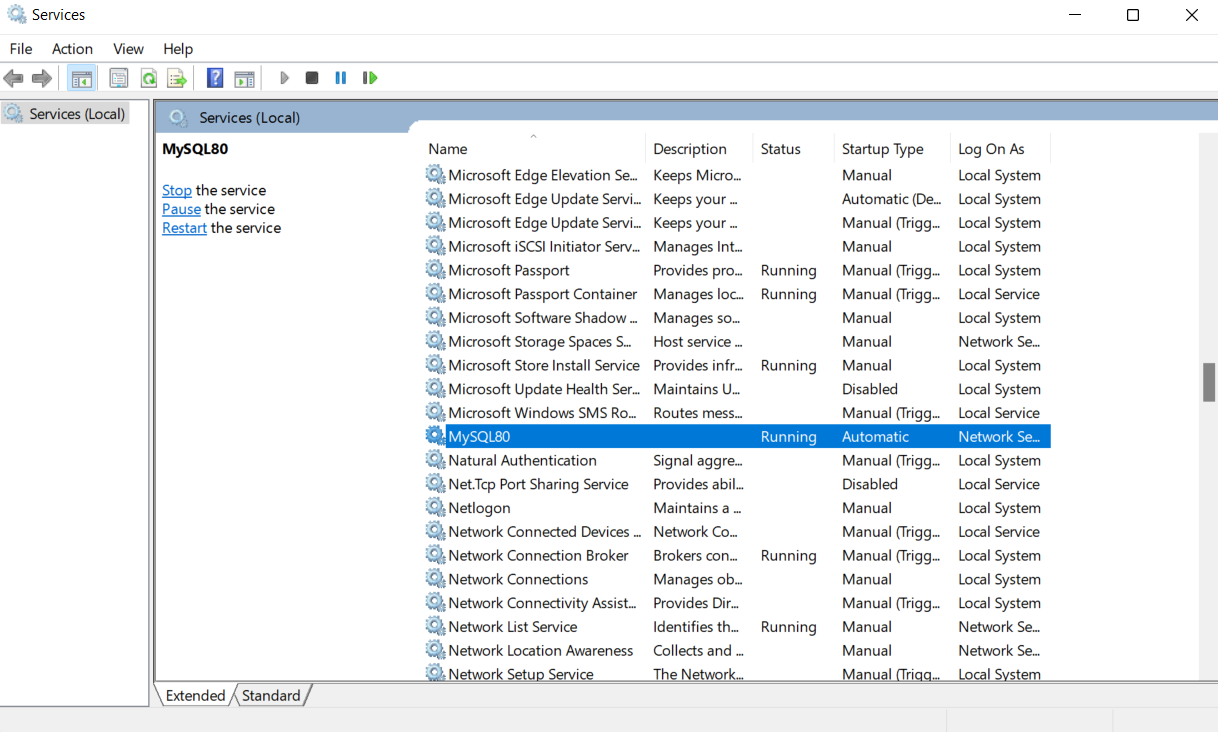Image resolution: width=1218 pixels, height=732 pixels.
Task: Click the Export List icon
Action: click(177, 77)
